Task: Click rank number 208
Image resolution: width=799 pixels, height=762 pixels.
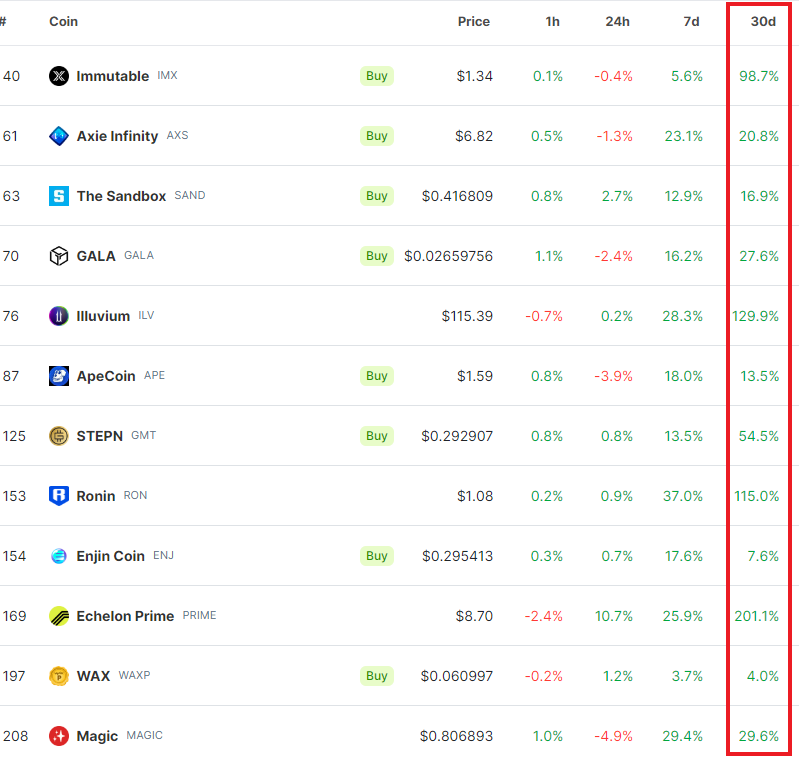Action: 15,736
